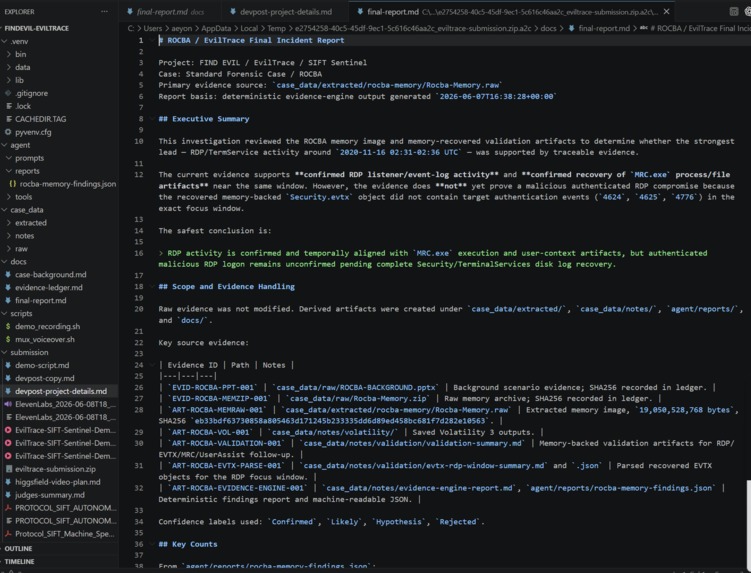Open Explorer more actions ellipsis menu

click(x=104, y=11)
